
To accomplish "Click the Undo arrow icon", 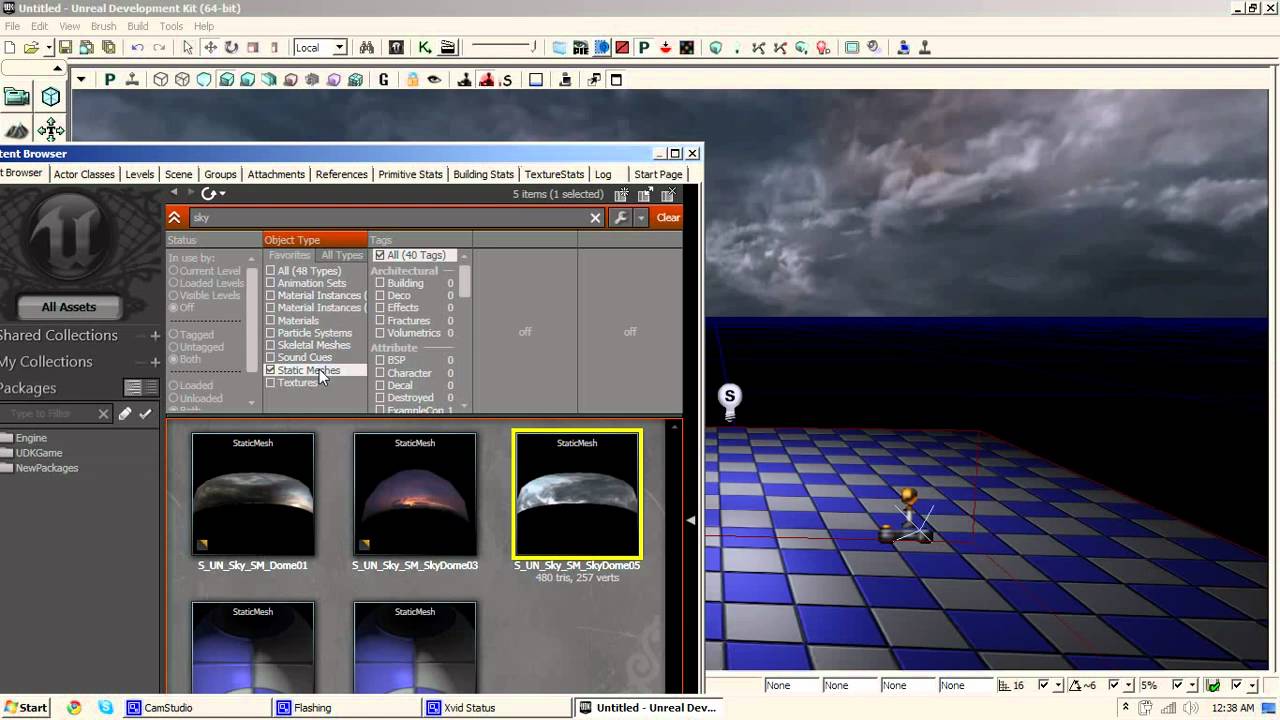I will click(137, 47).
